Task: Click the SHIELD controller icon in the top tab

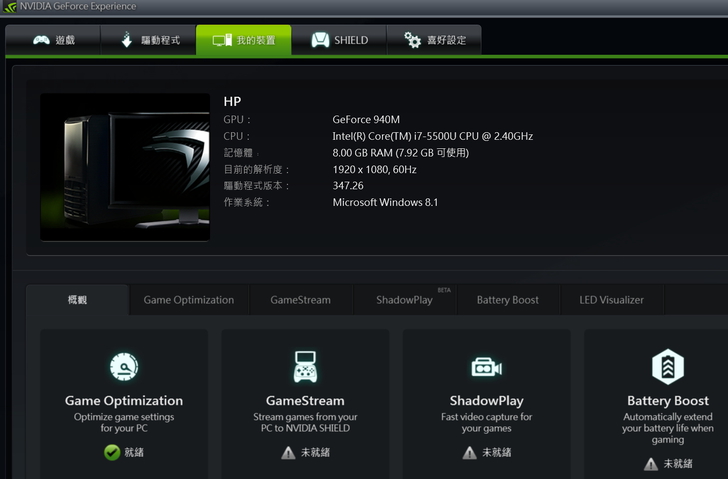Action: pyautogui.click(x=320, y=40)
